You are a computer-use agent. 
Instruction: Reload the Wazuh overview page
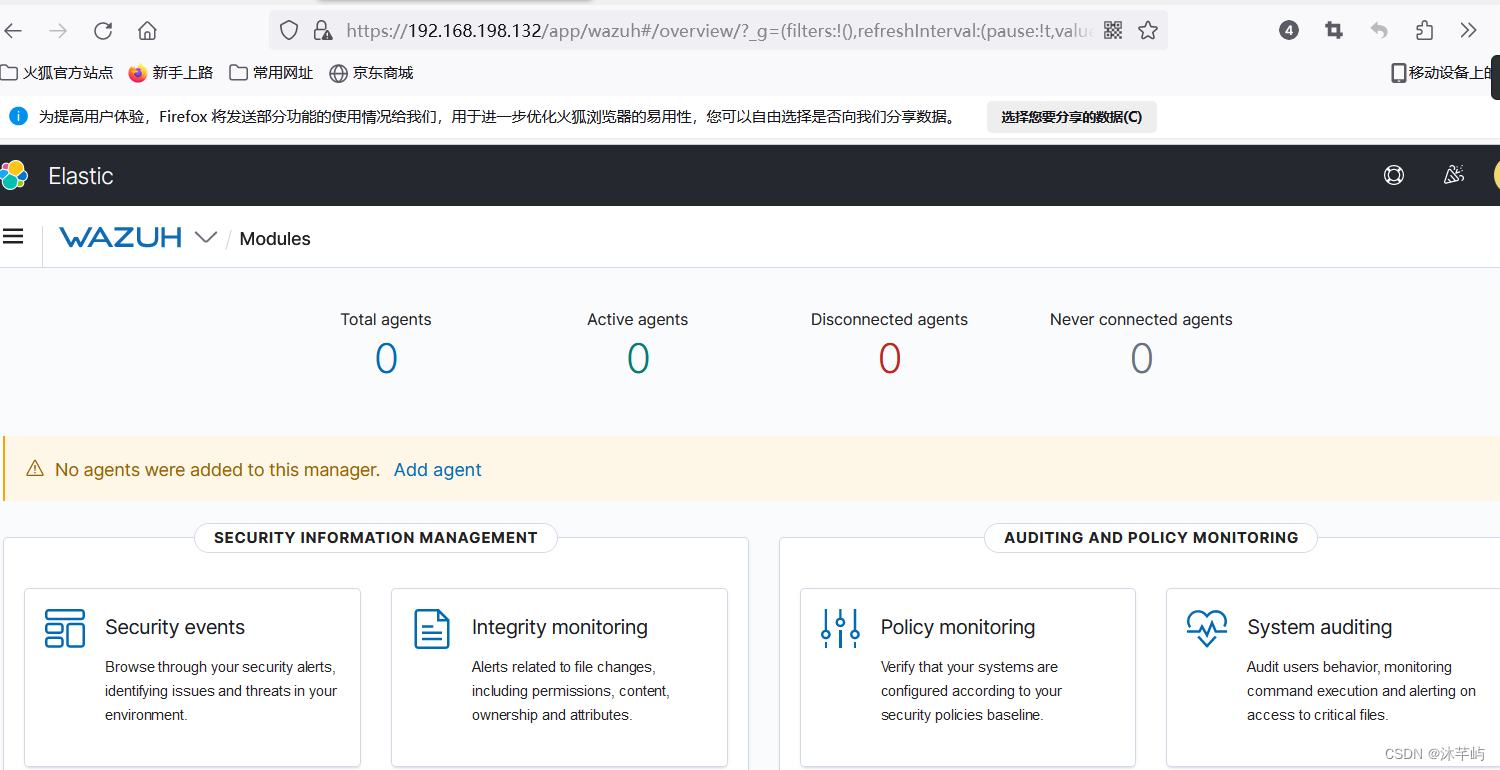click(x=102, y=30)
